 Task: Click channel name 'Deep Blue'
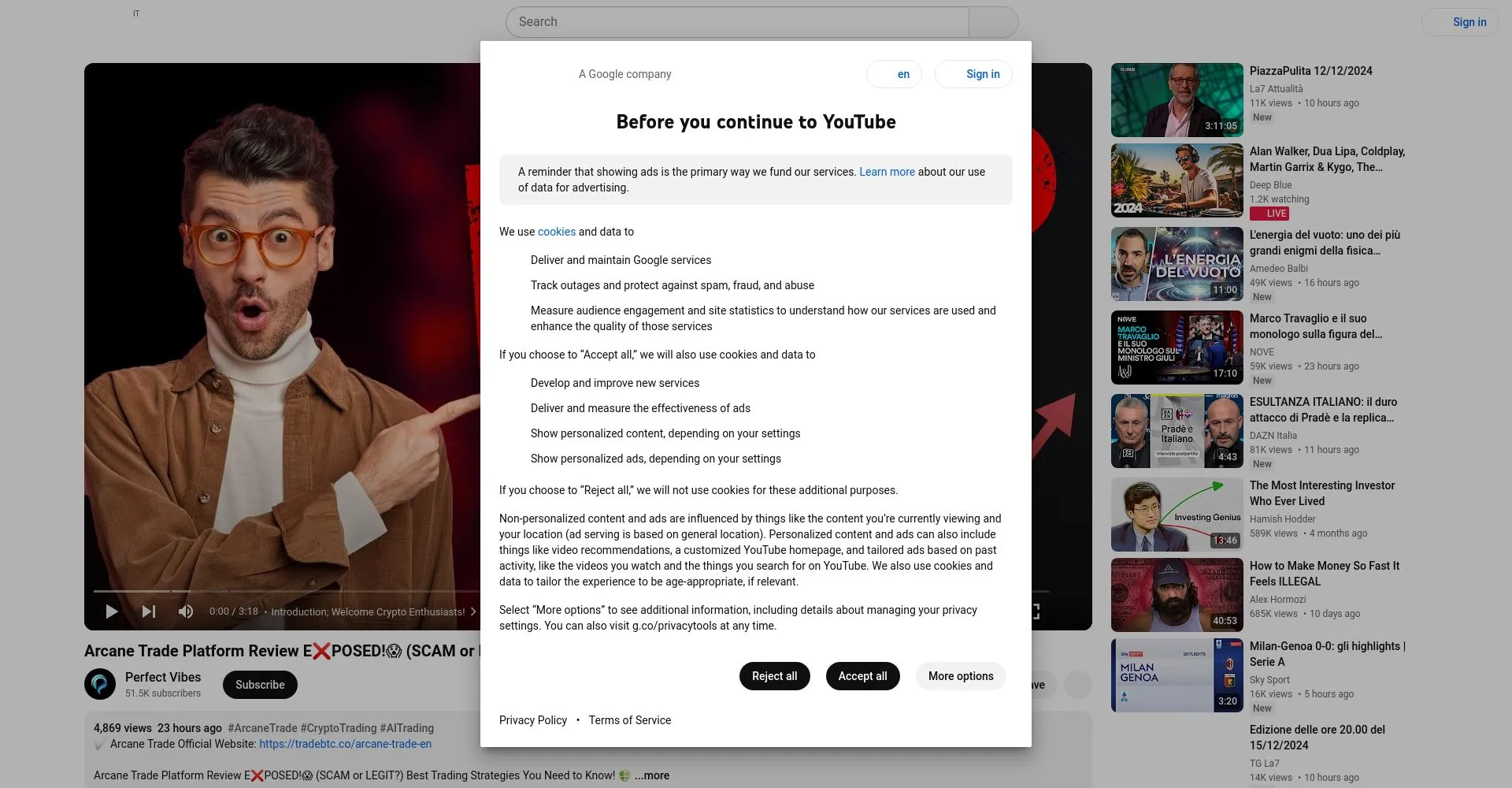point(1270,185)
